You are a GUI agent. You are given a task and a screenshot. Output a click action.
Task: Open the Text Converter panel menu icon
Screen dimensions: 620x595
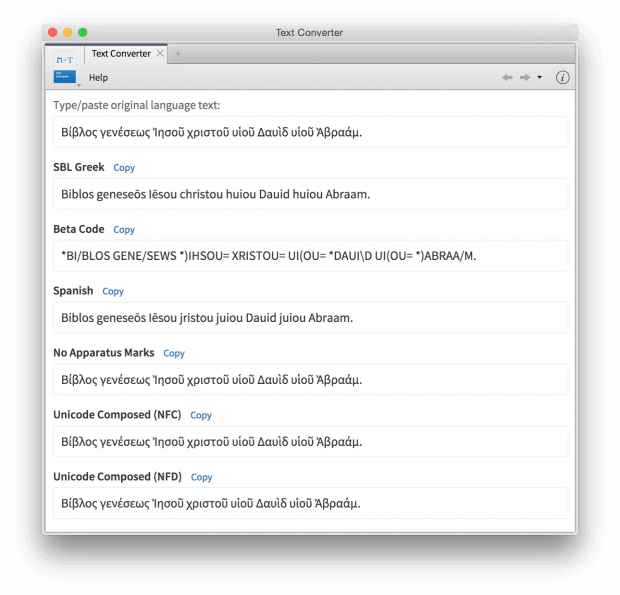pos(66,77)
